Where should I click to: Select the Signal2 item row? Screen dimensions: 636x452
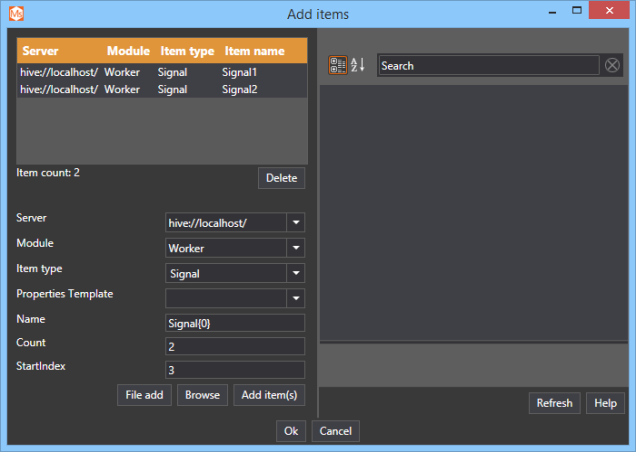[x=161, y=89]
